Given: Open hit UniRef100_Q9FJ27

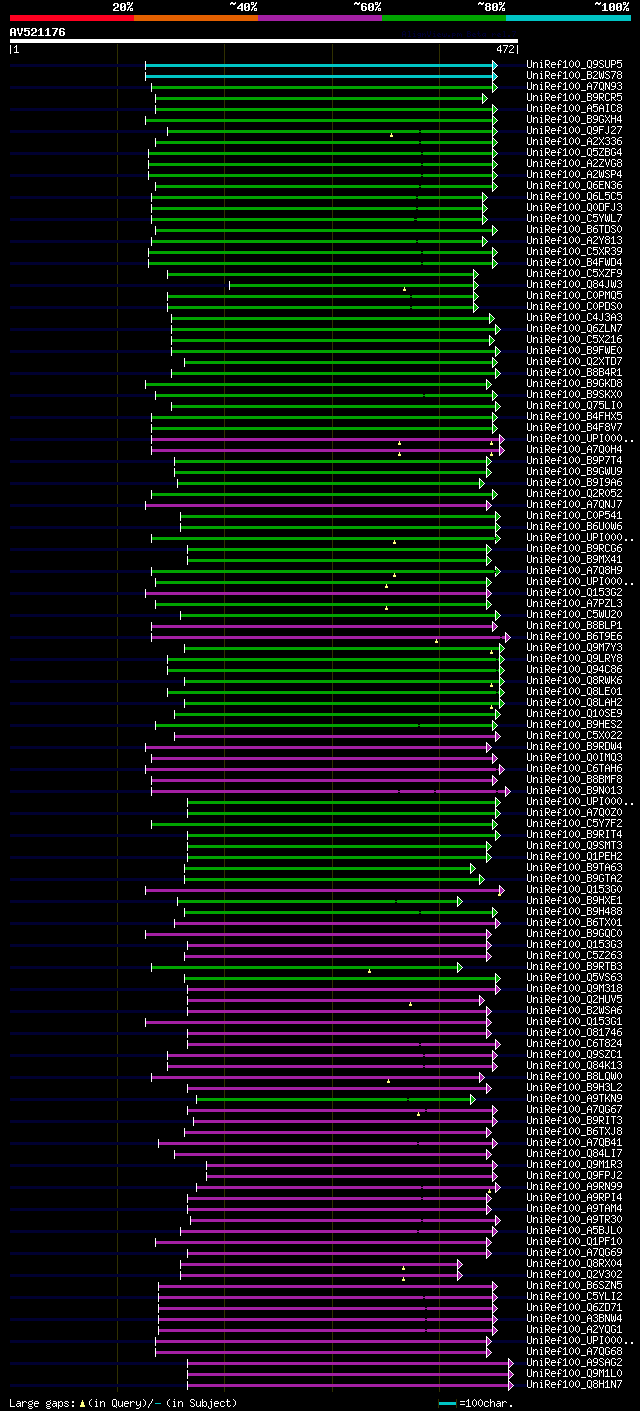Looking at the screenshot, I should coord(574,131).
